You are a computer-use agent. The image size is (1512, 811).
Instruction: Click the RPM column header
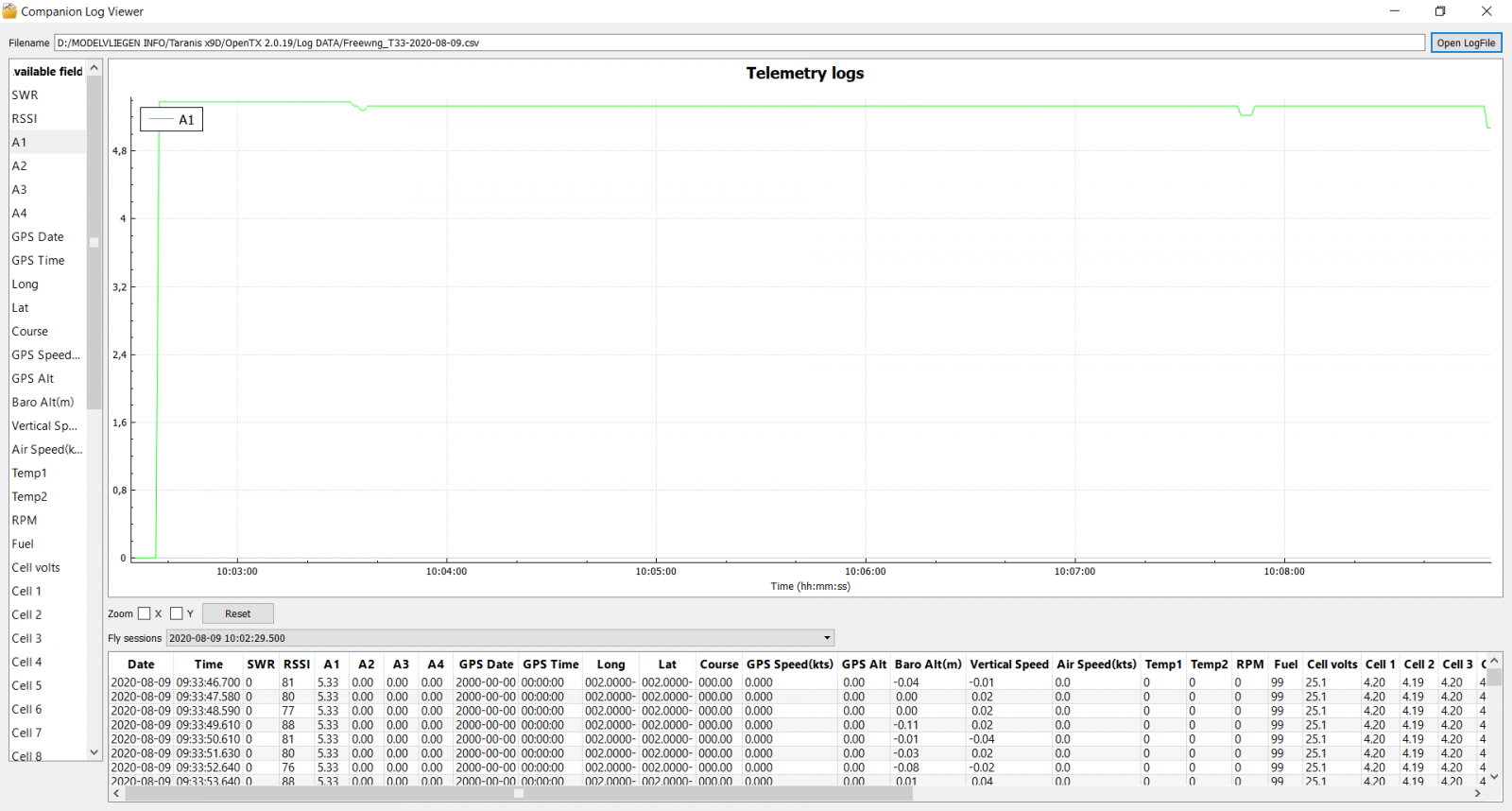[1250, 664]
